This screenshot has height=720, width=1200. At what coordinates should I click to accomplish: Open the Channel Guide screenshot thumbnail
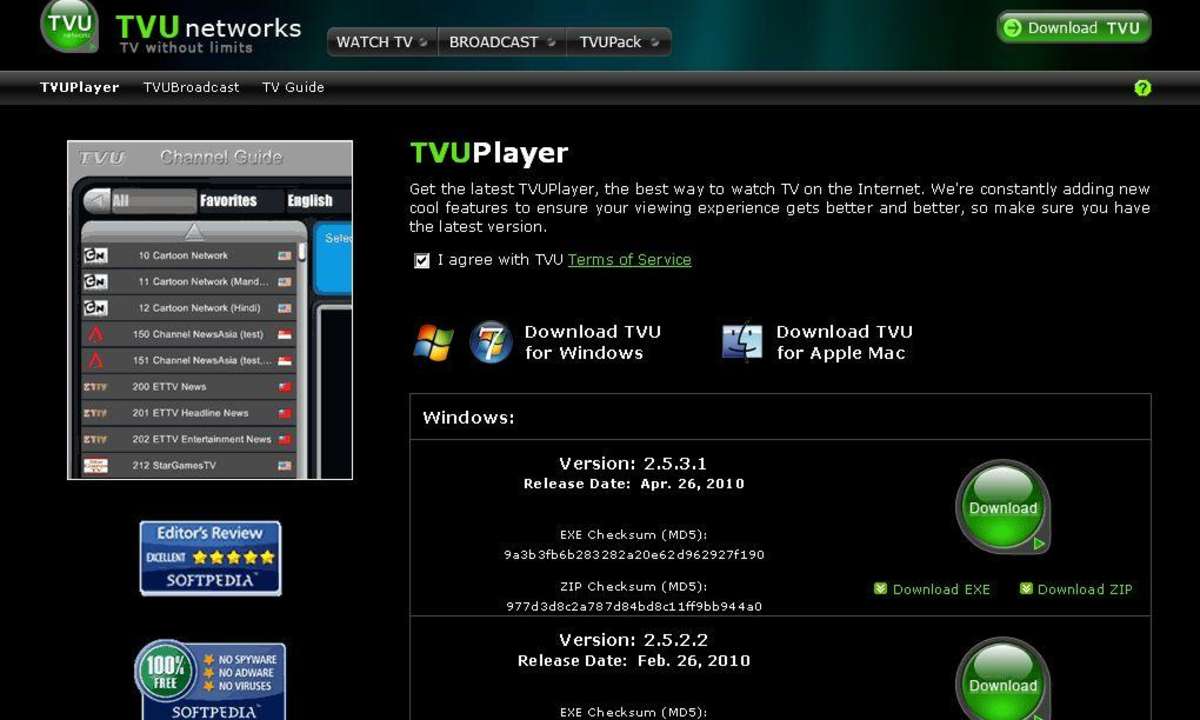point(210,310)
